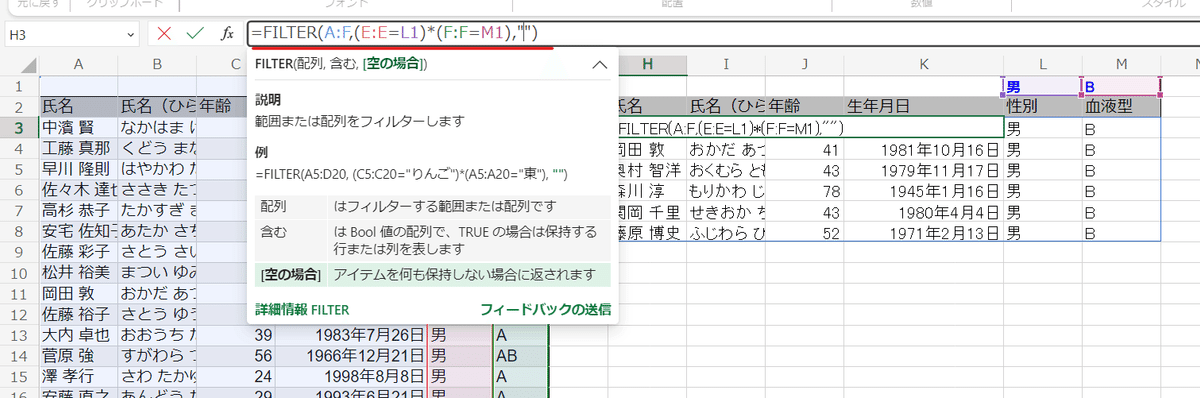Select column J header

[x=804, y=64]
